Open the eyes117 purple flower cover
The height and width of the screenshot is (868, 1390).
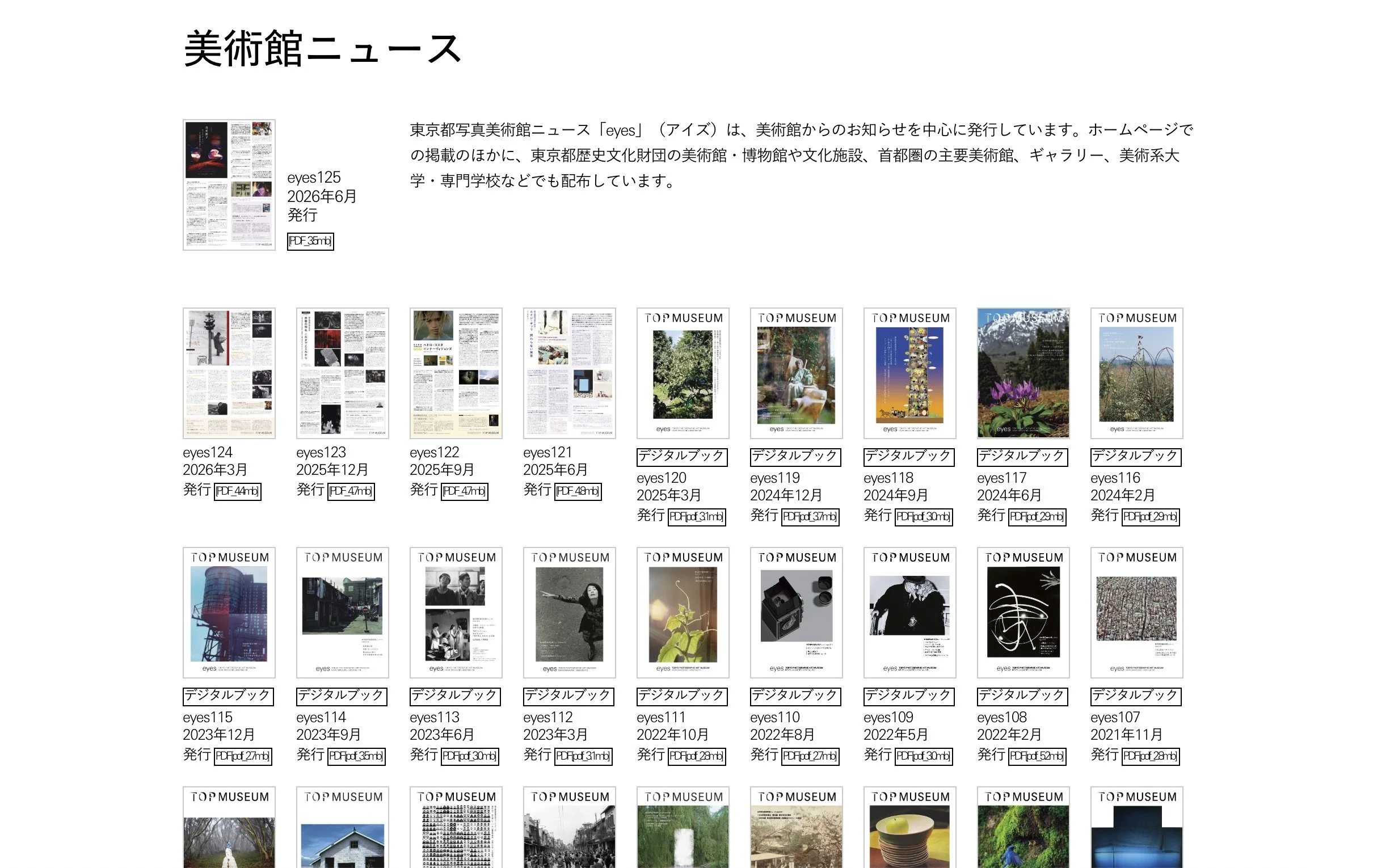pyautogui.click(x=1023, y=373)
